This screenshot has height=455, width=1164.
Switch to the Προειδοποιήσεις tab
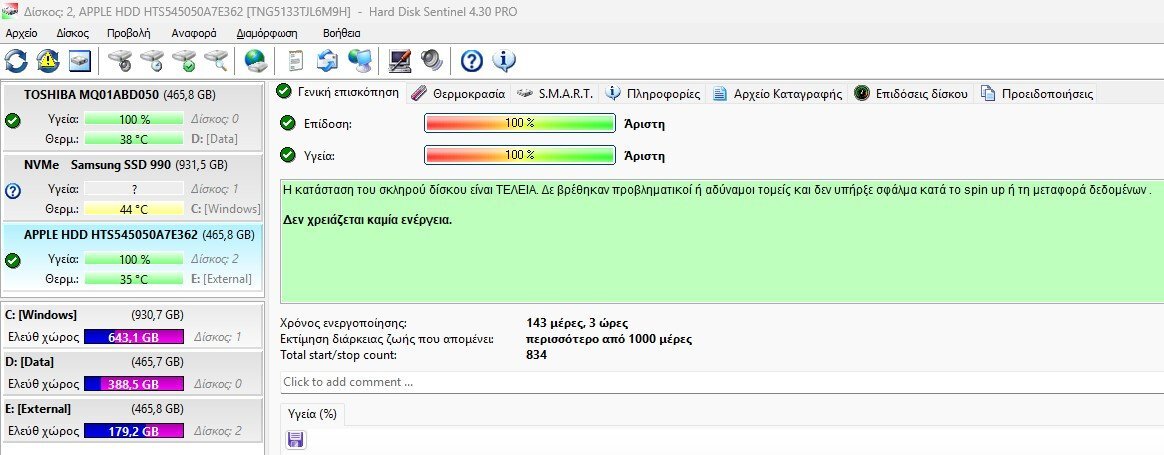1036,94
